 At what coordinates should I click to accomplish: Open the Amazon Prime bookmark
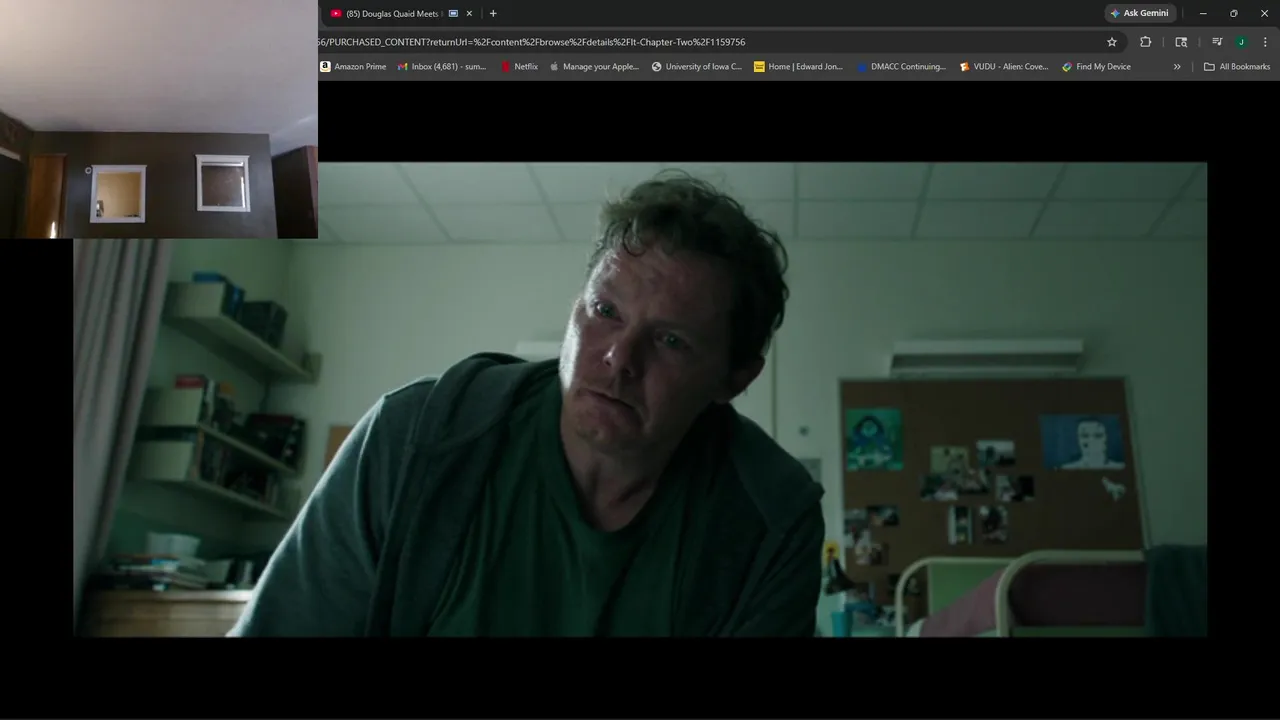[353, 67]
